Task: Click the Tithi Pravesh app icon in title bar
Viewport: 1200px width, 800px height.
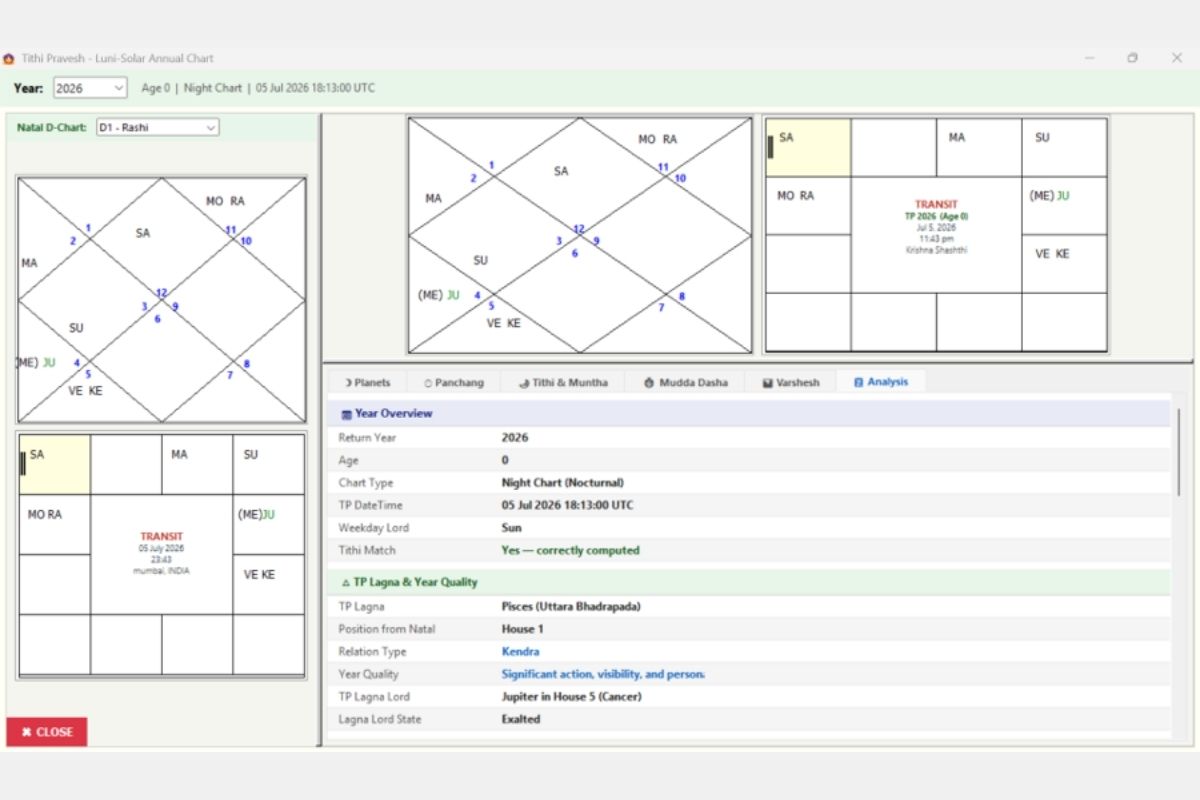Action: 9,59
